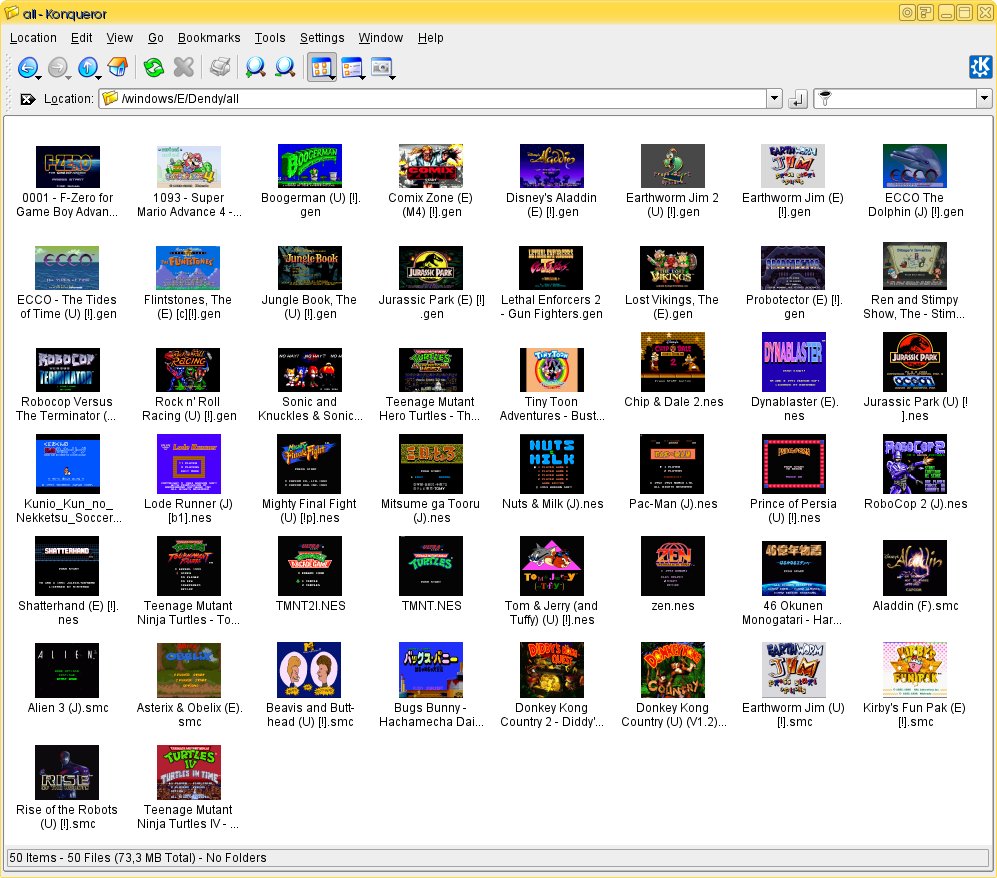Select ECCO The Dolphin (J) file

[x=914, y=182]
